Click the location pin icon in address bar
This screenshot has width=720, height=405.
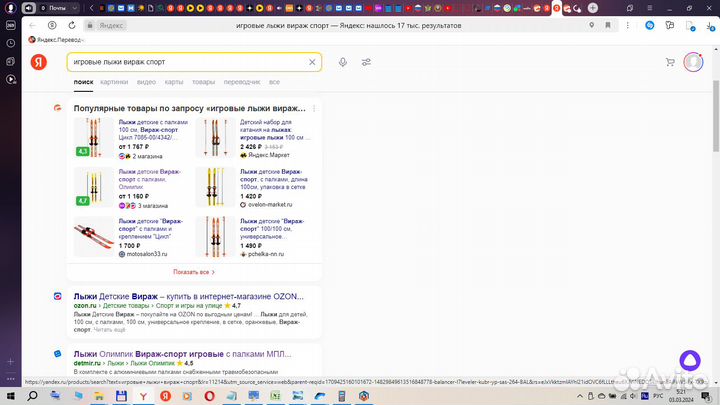tap(591, 25)
